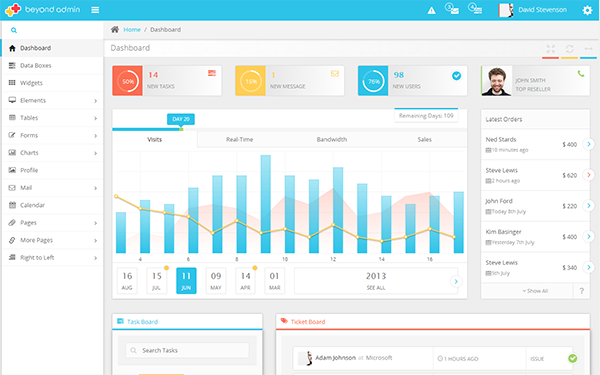Click the red header color bar
The image size is (600, 375).
pos(550,58)
